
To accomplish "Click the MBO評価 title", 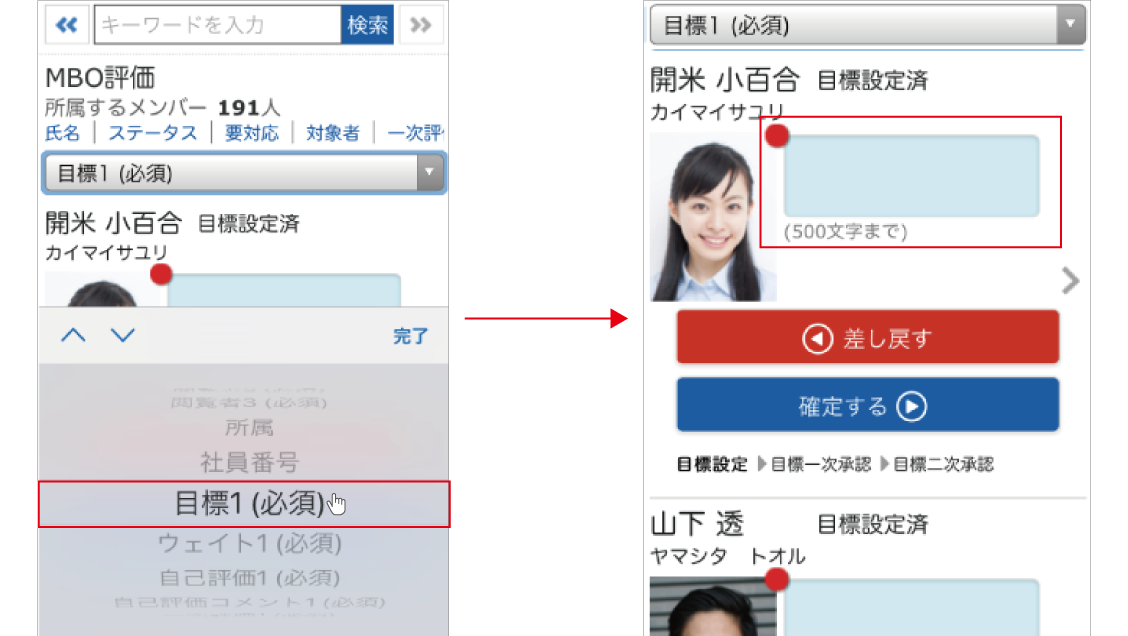I will (100, 78).
